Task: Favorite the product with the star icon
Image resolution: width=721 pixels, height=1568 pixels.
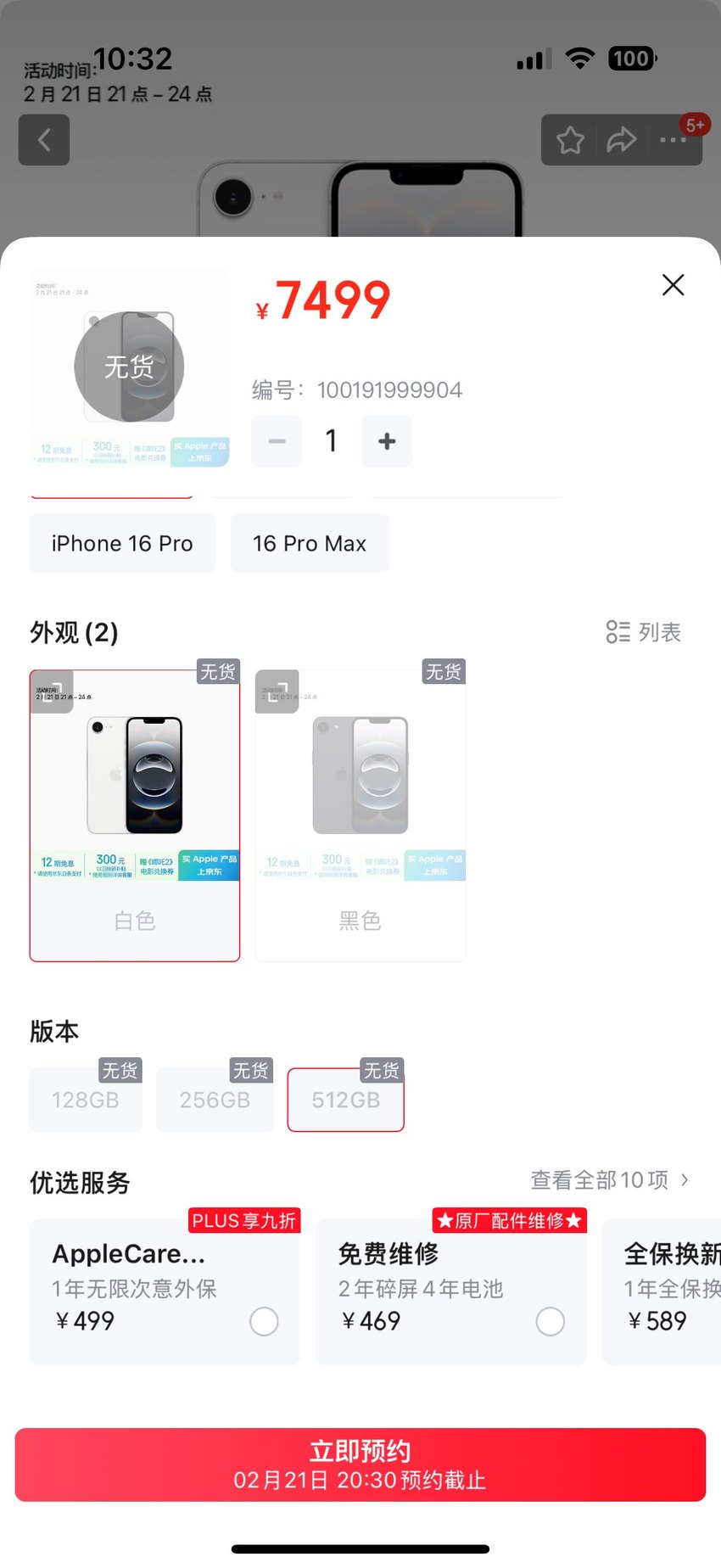Action: (570, 140)
